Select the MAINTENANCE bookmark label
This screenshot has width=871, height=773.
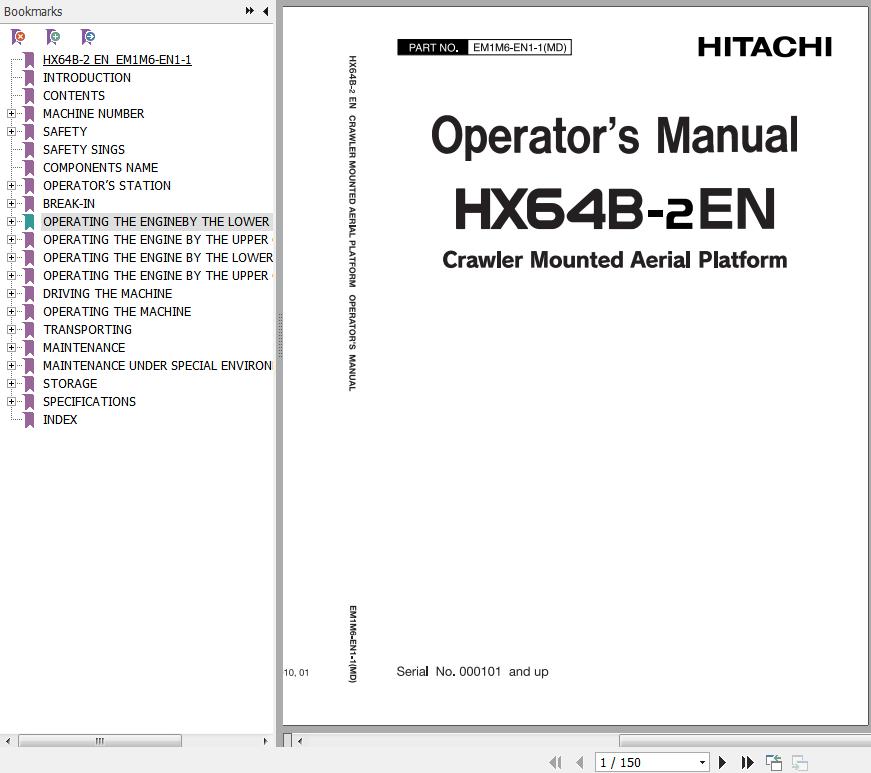(84, 348)
